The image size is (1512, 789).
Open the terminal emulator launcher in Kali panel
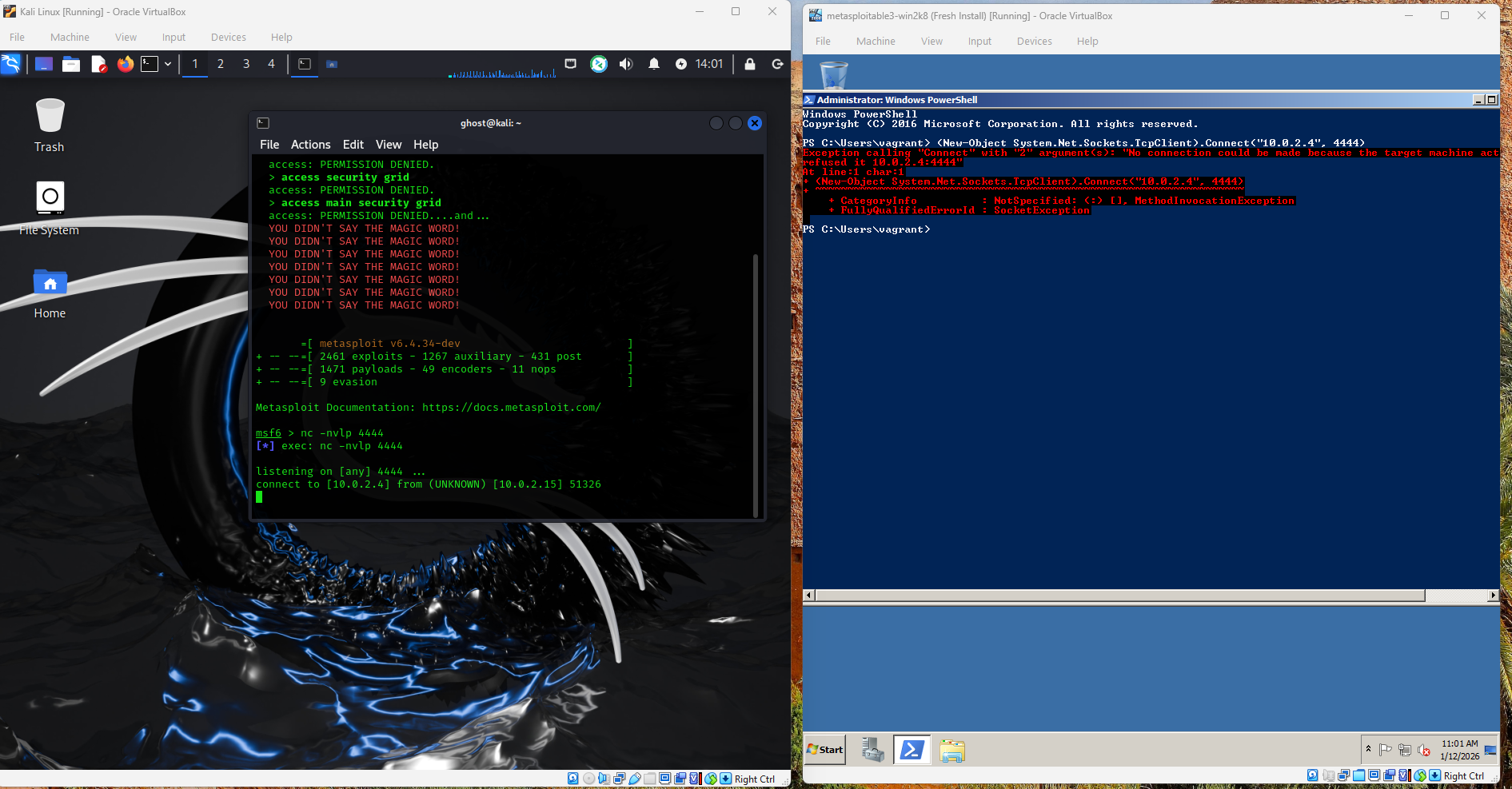(x=150, y=64)
